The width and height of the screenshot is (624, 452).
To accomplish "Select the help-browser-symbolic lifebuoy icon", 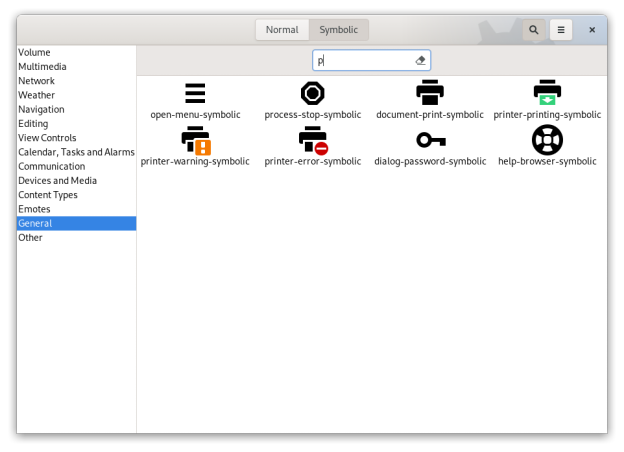I will coord(547,140).
